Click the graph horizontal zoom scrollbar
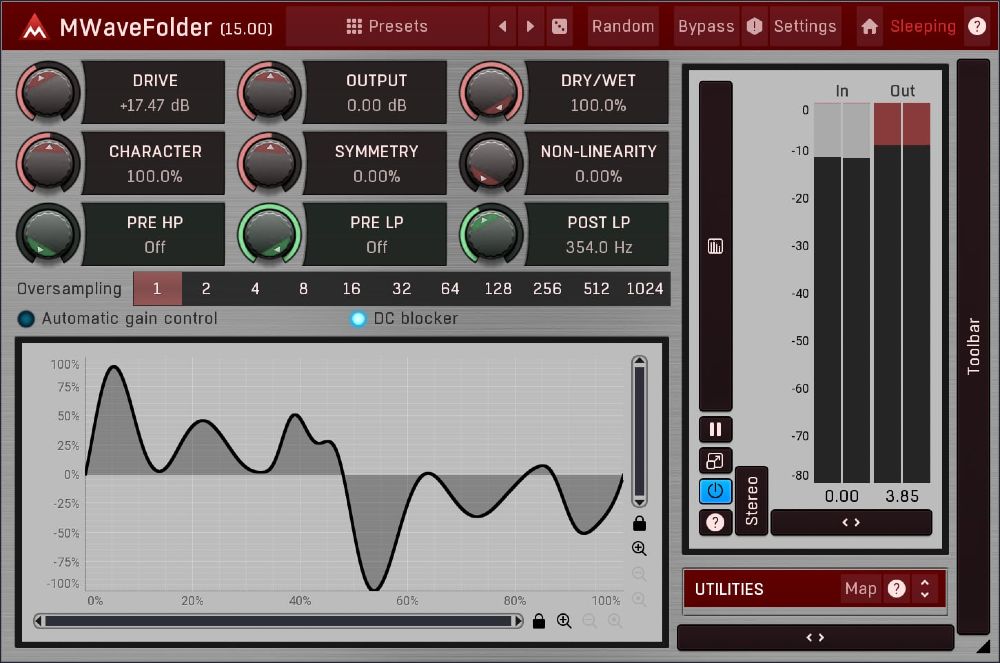The image size is (1000, 663). tap(279, 621)
